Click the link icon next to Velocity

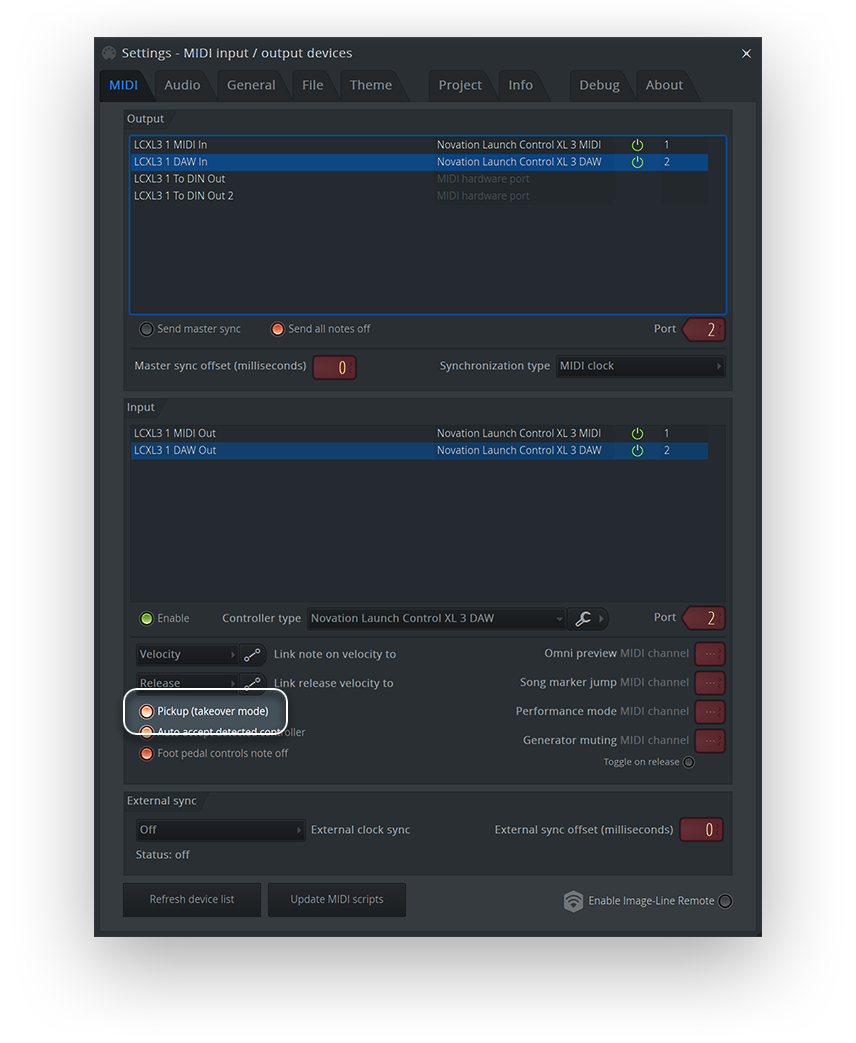point(252,655)
